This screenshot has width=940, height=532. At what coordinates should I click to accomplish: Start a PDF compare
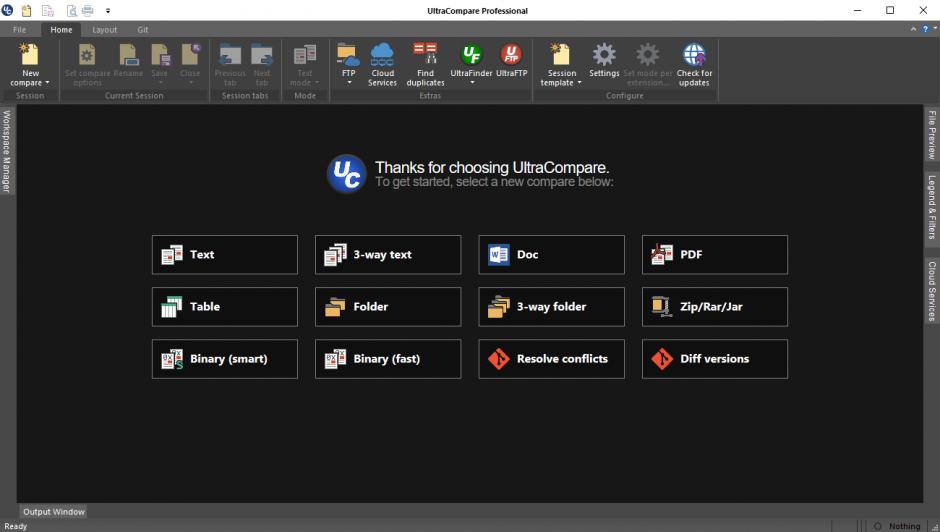715,254
